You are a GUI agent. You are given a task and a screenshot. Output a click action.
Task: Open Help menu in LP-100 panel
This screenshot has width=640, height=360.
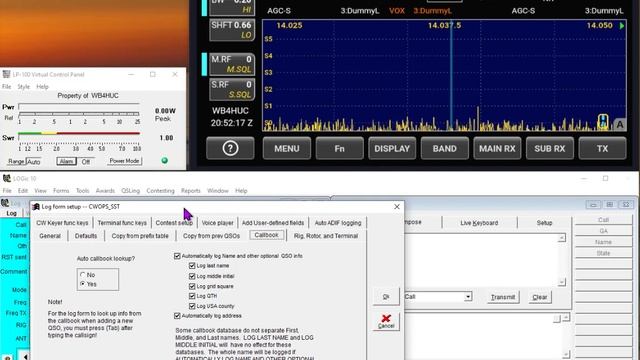42,87
